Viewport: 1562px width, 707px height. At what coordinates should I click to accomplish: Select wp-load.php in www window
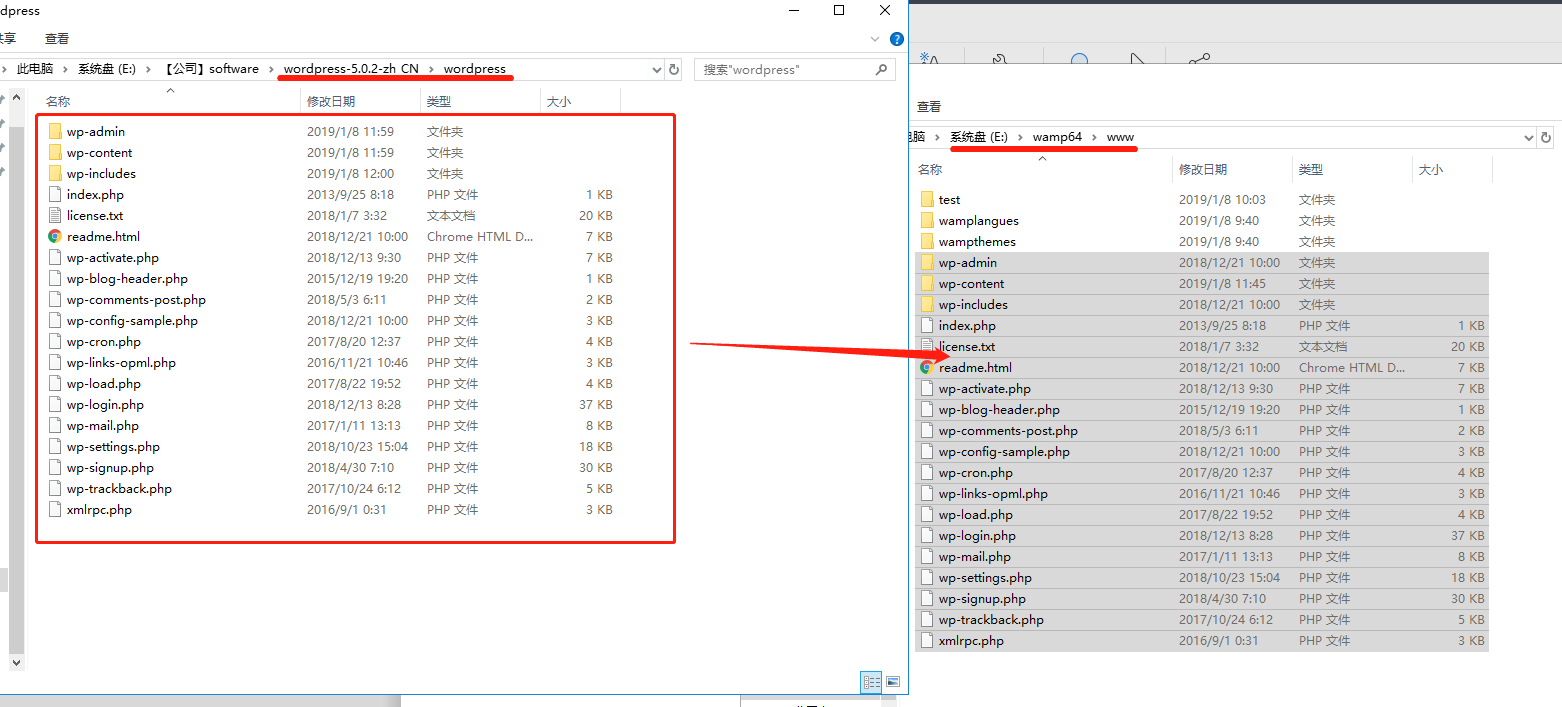[976, 514]
